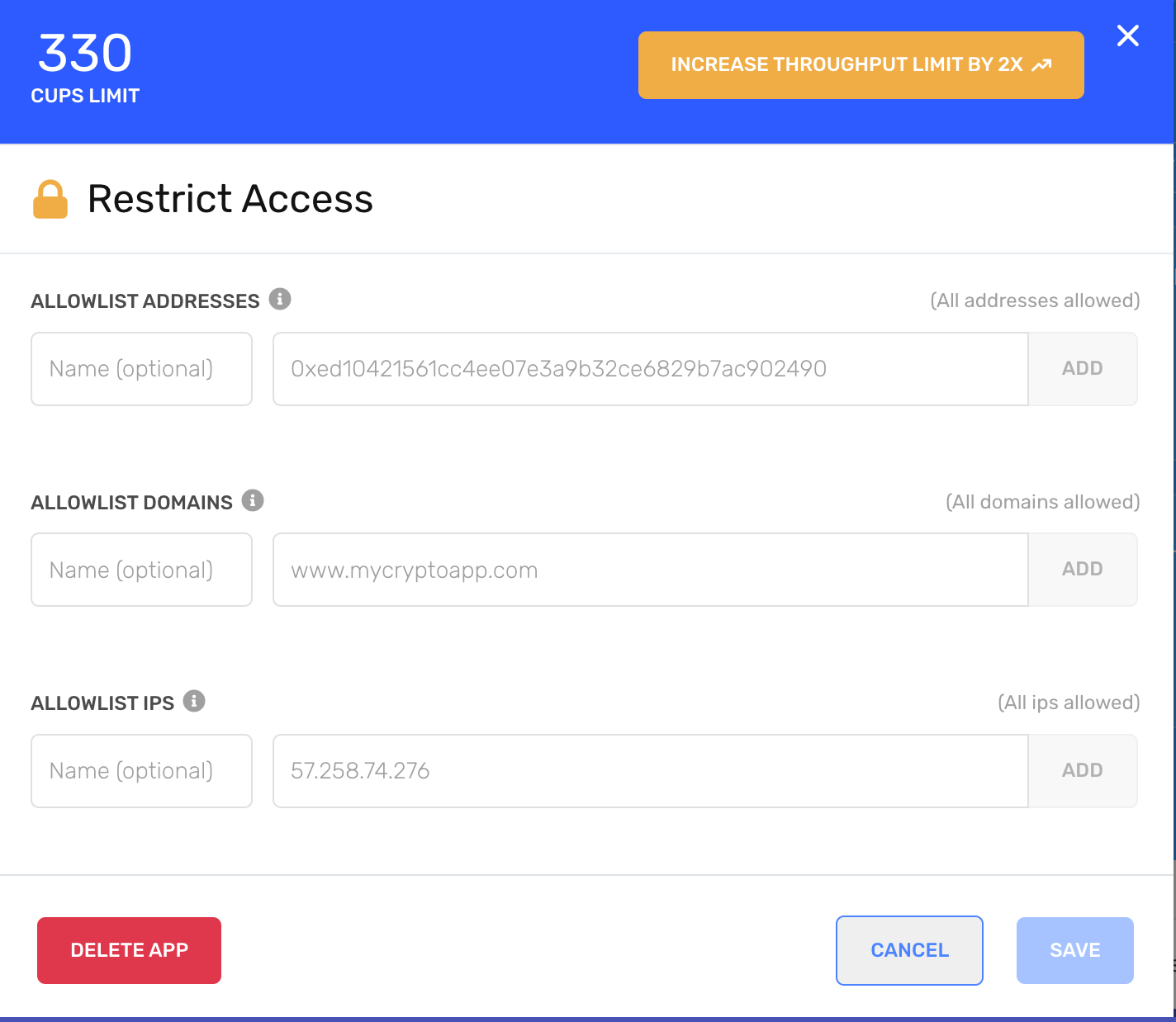Click the 330 CUPS limit value
Image resolution: width=1176 pixels, height=1022 pixels.
85,54
